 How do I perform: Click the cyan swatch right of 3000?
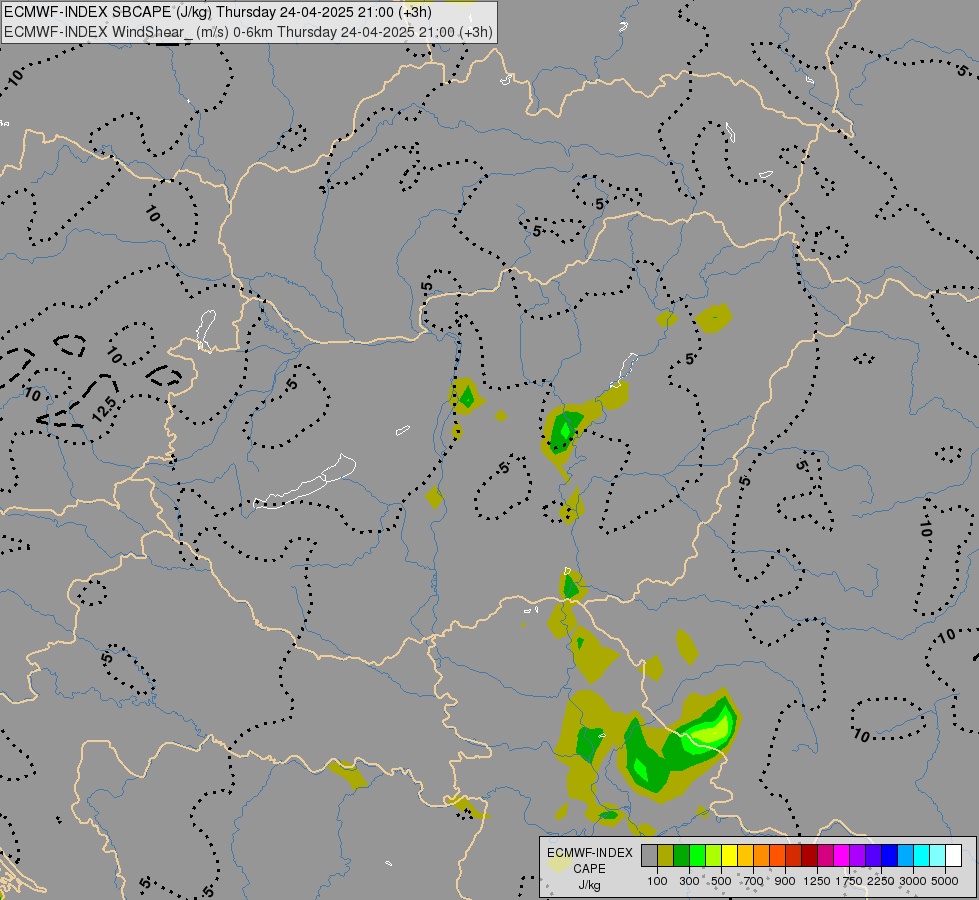(922, 856)
